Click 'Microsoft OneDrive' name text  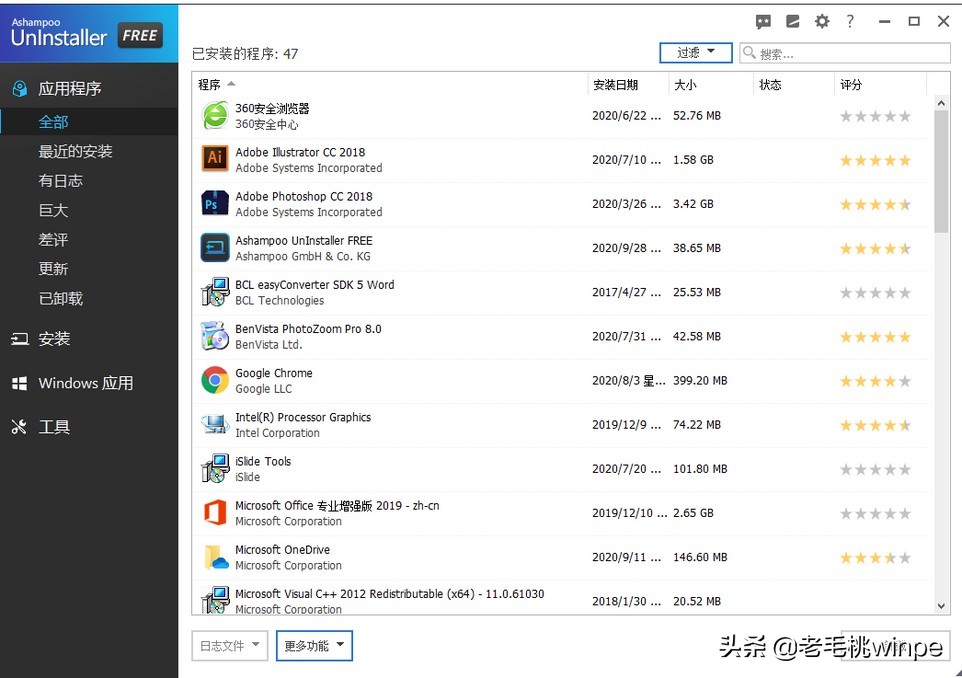[x=282, y=550]
